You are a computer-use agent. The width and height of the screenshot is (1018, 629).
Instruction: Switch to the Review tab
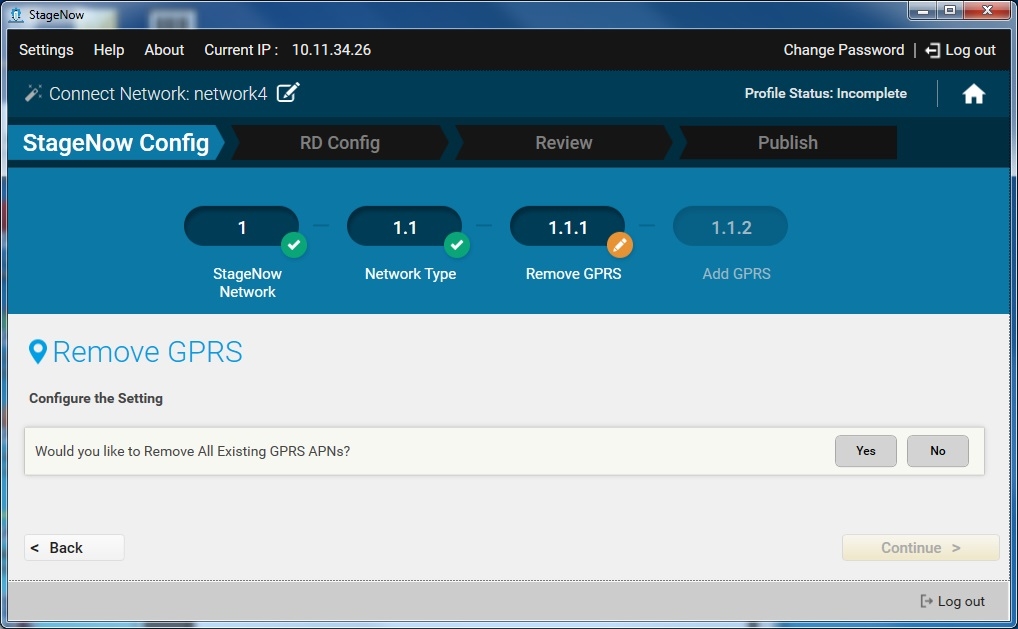coord(563,143)
